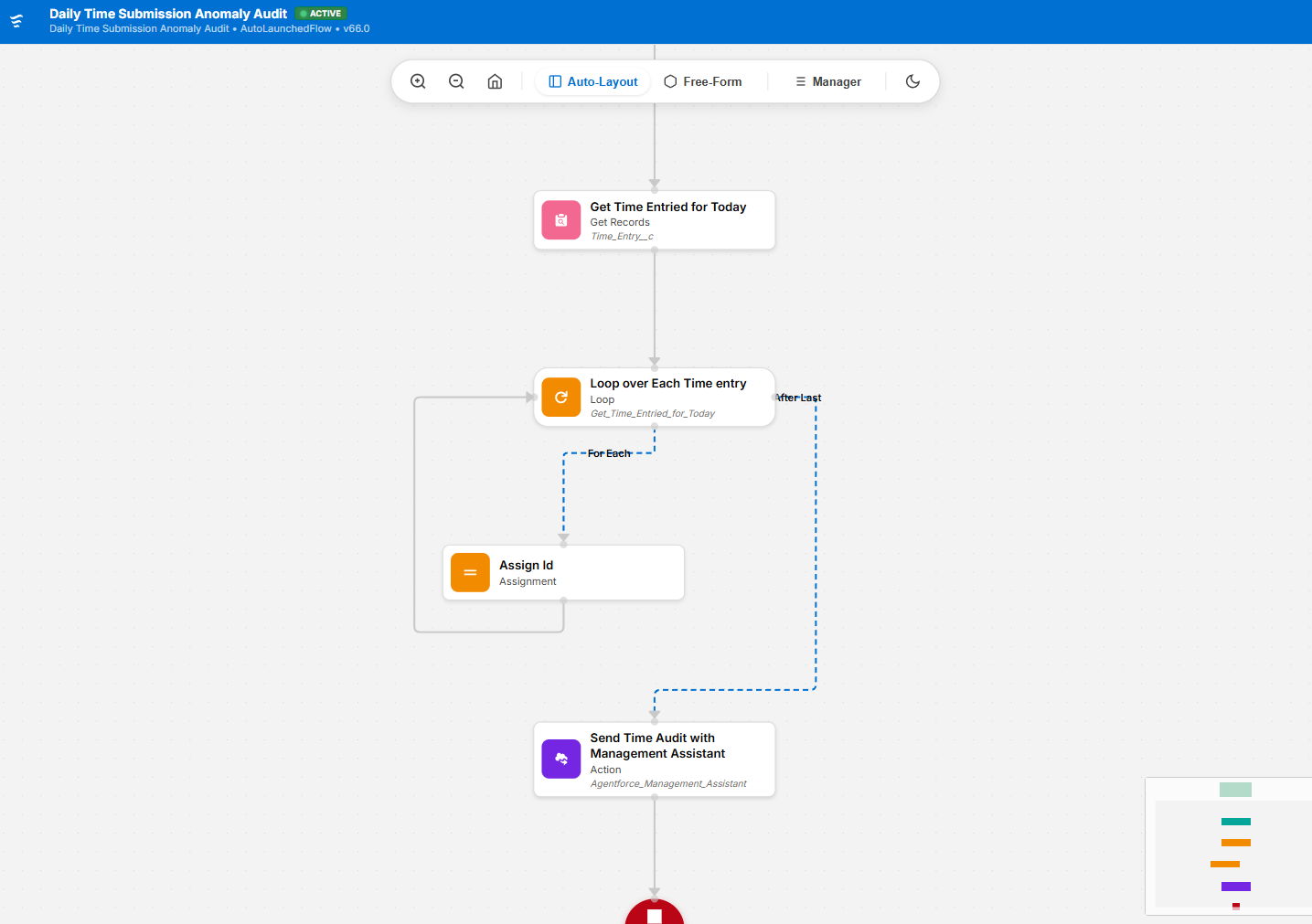
Task: Toggle dark mode with the moon icon
Action: coord(912,81)
